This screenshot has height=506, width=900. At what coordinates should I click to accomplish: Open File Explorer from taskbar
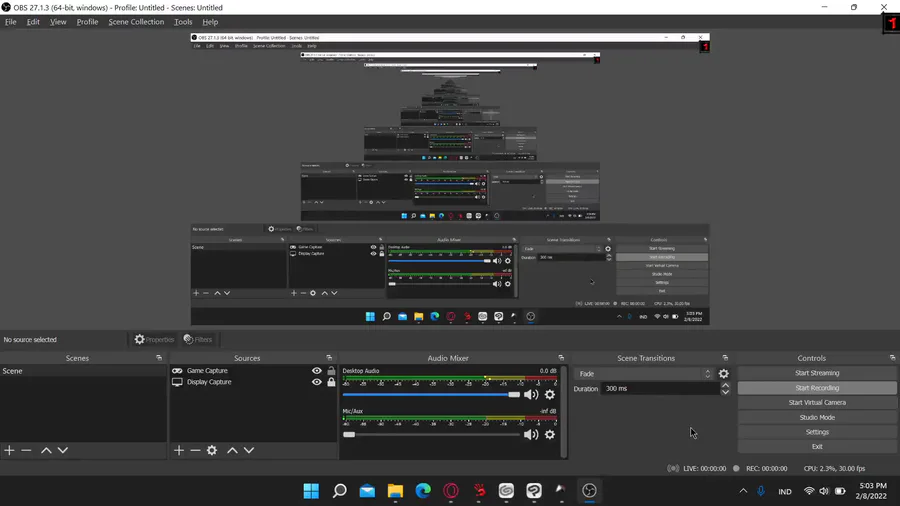(395, 491)
